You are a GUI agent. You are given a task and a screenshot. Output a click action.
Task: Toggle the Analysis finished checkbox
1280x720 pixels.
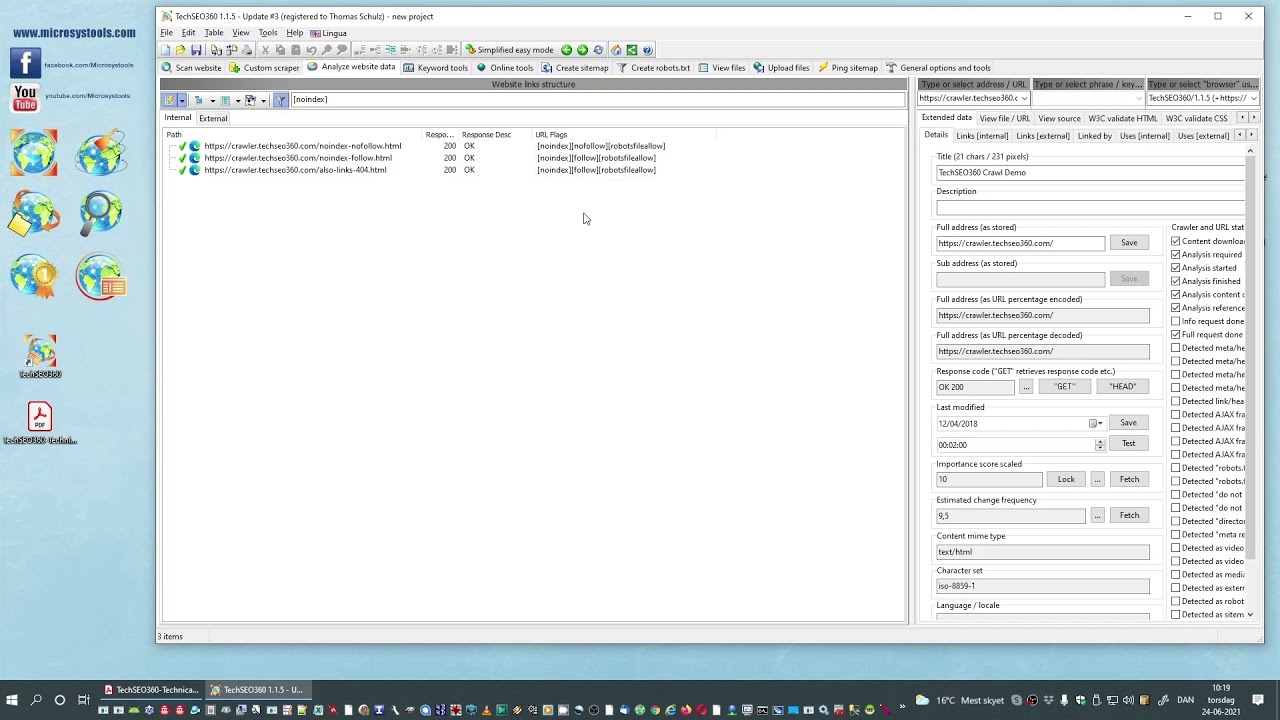(1176, 281)
